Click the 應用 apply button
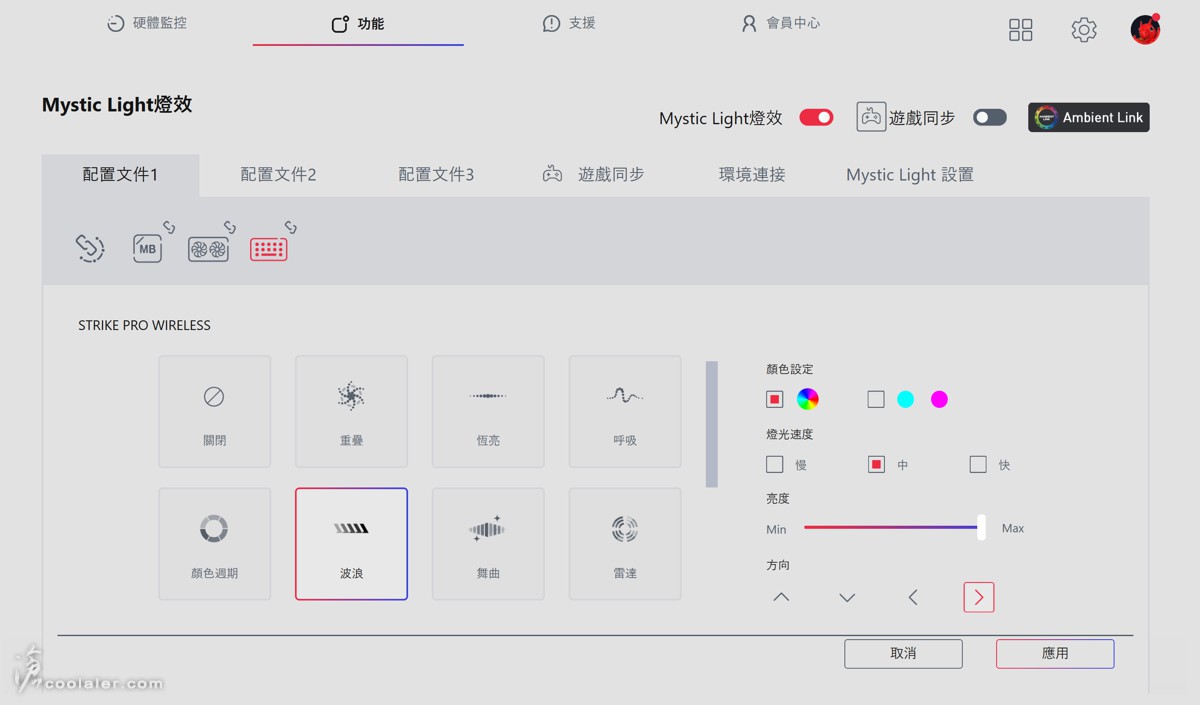The image size is (1200, 705). coord(1055,654)
